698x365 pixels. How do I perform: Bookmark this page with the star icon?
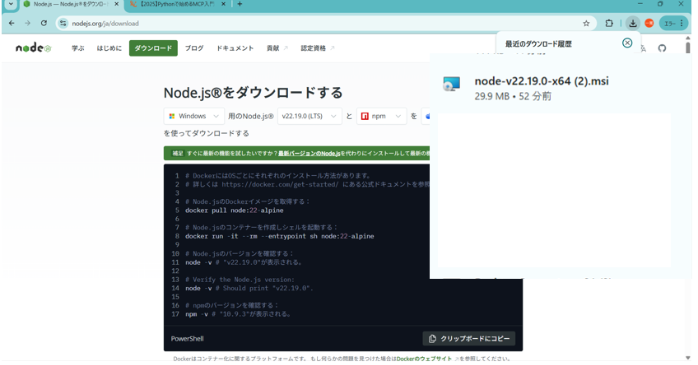586,23
